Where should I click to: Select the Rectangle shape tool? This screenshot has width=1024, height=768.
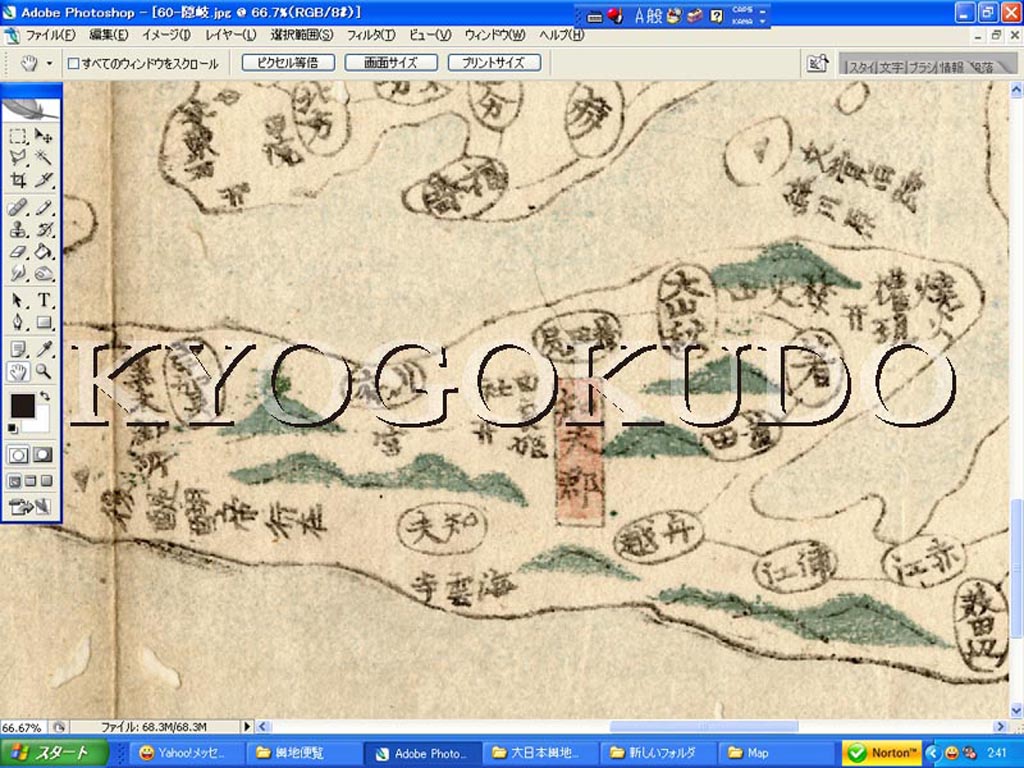[x=43, y=322]
